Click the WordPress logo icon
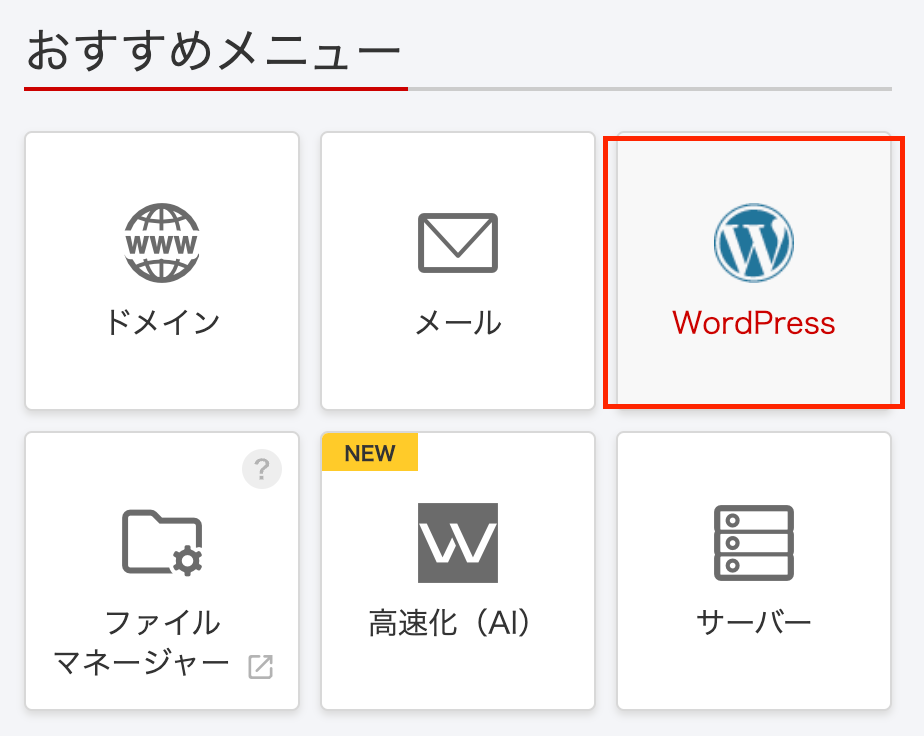The width and height of the screenshot is (924, 736). (x=754, y=243)
